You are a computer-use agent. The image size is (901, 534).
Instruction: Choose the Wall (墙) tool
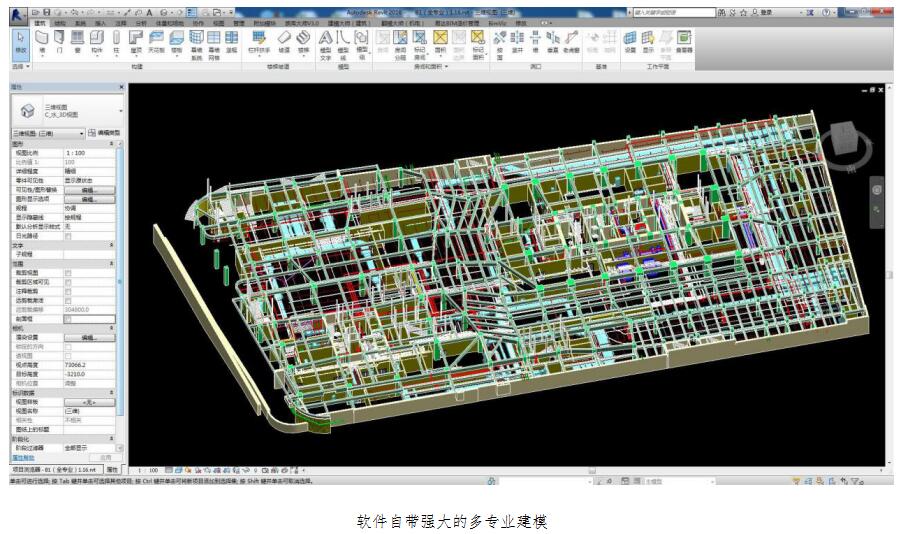coord(42,43)
